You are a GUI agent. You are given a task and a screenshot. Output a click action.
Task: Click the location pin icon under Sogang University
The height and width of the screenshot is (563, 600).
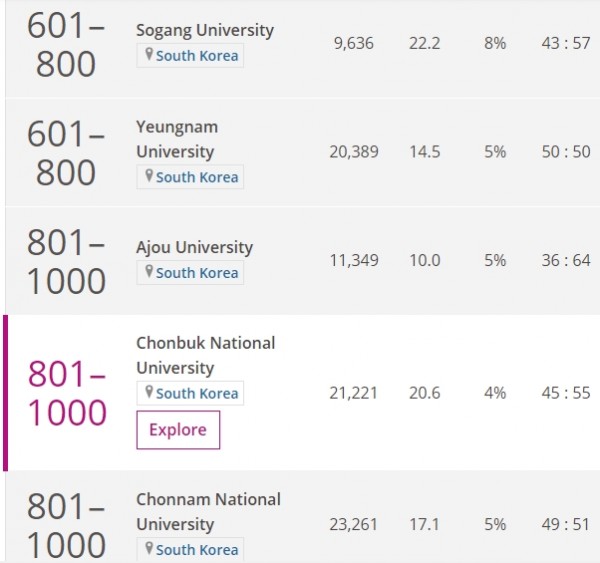pos(149,54)
